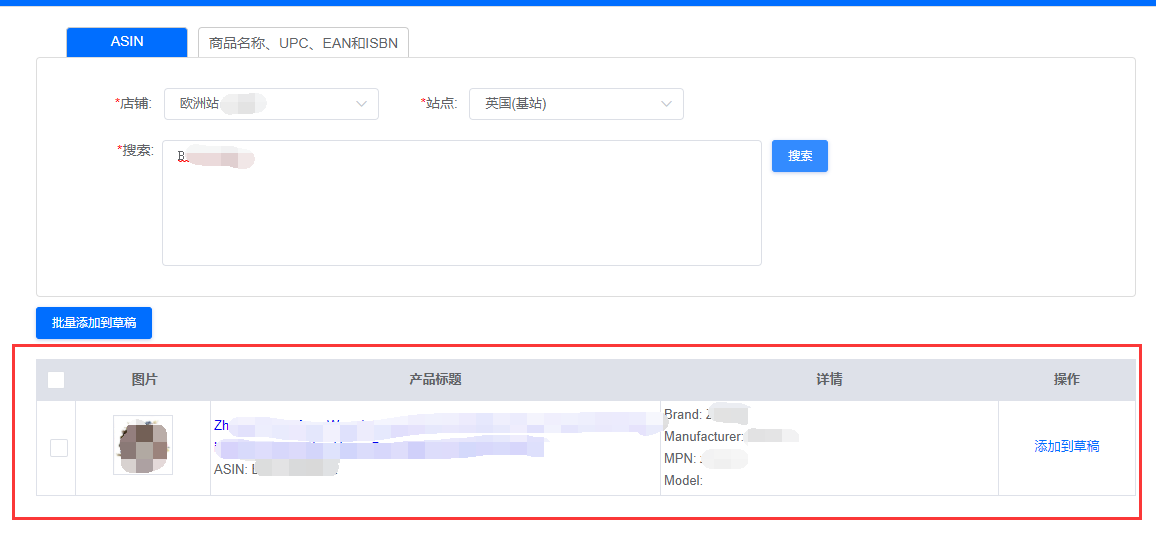Viewport: 1156px width, 546px height.
Task: Click the chevron arrow in the 店铺 selector
Action: click(x=361, y=104)
